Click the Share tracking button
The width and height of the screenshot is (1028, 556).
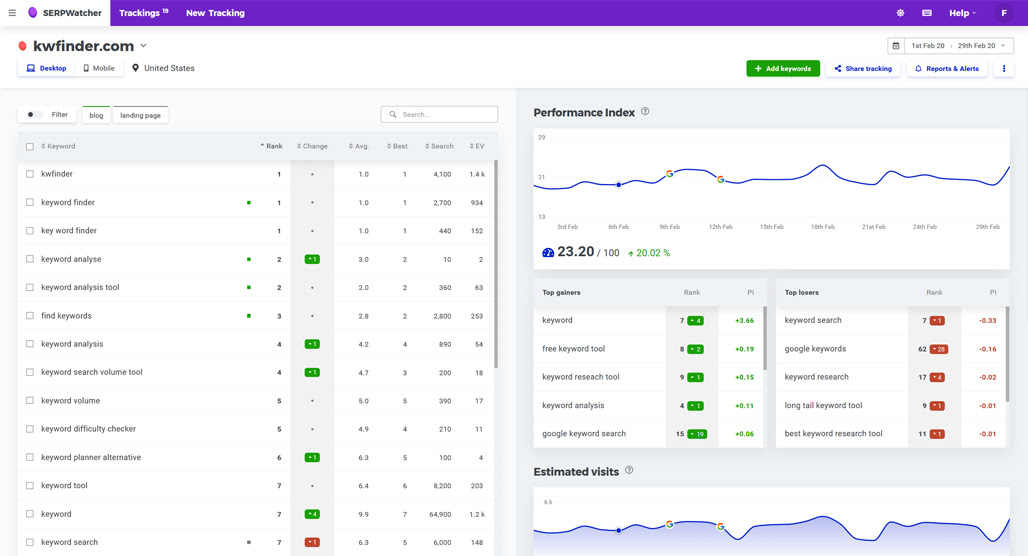(863, 68)
